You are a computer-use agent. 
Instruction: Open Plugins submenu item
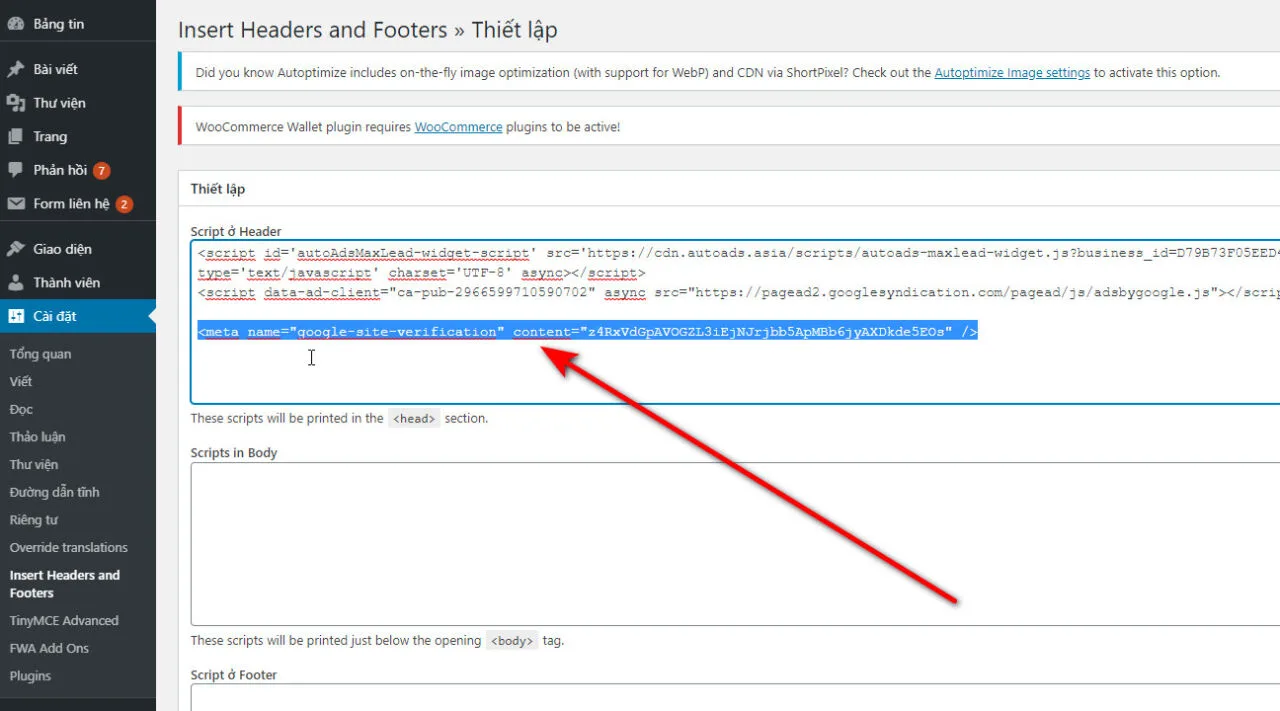(30, 676)
